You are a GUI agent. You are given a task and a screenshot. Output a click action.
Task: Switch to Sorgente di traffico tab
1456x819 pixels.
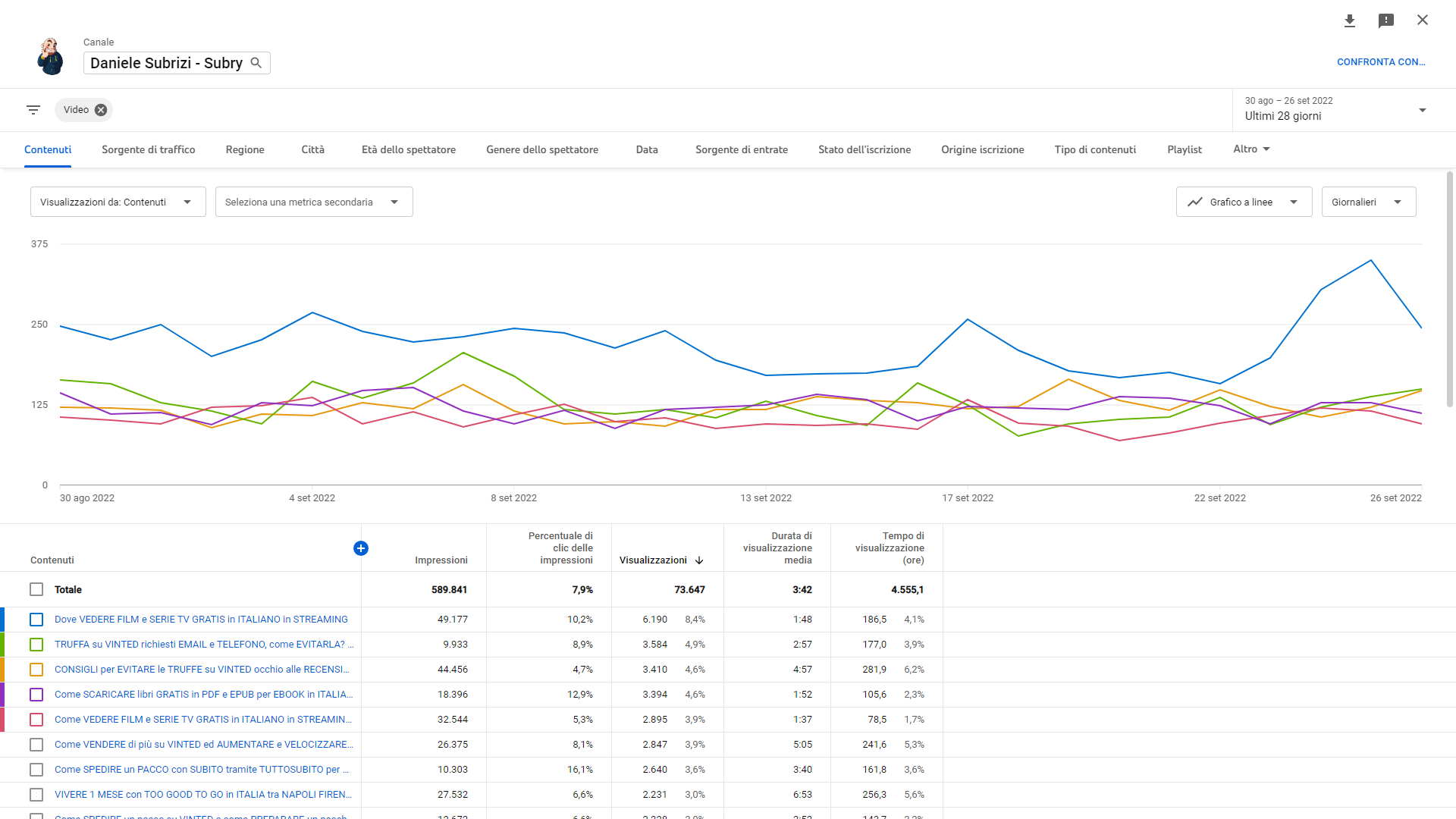[149, 149]
